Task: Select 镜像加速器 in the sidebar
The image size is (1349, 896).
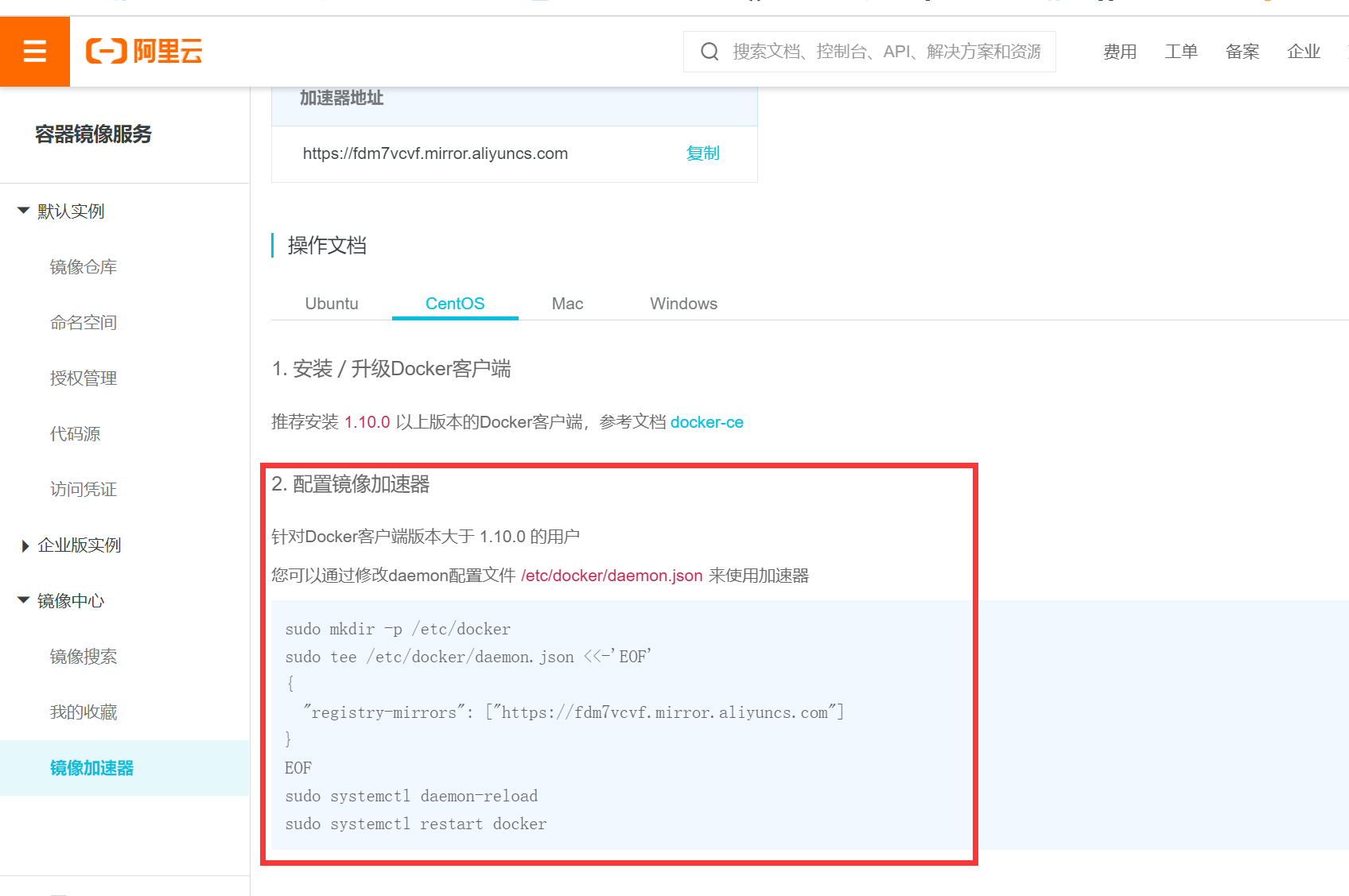Action: (x=125, y=768)
